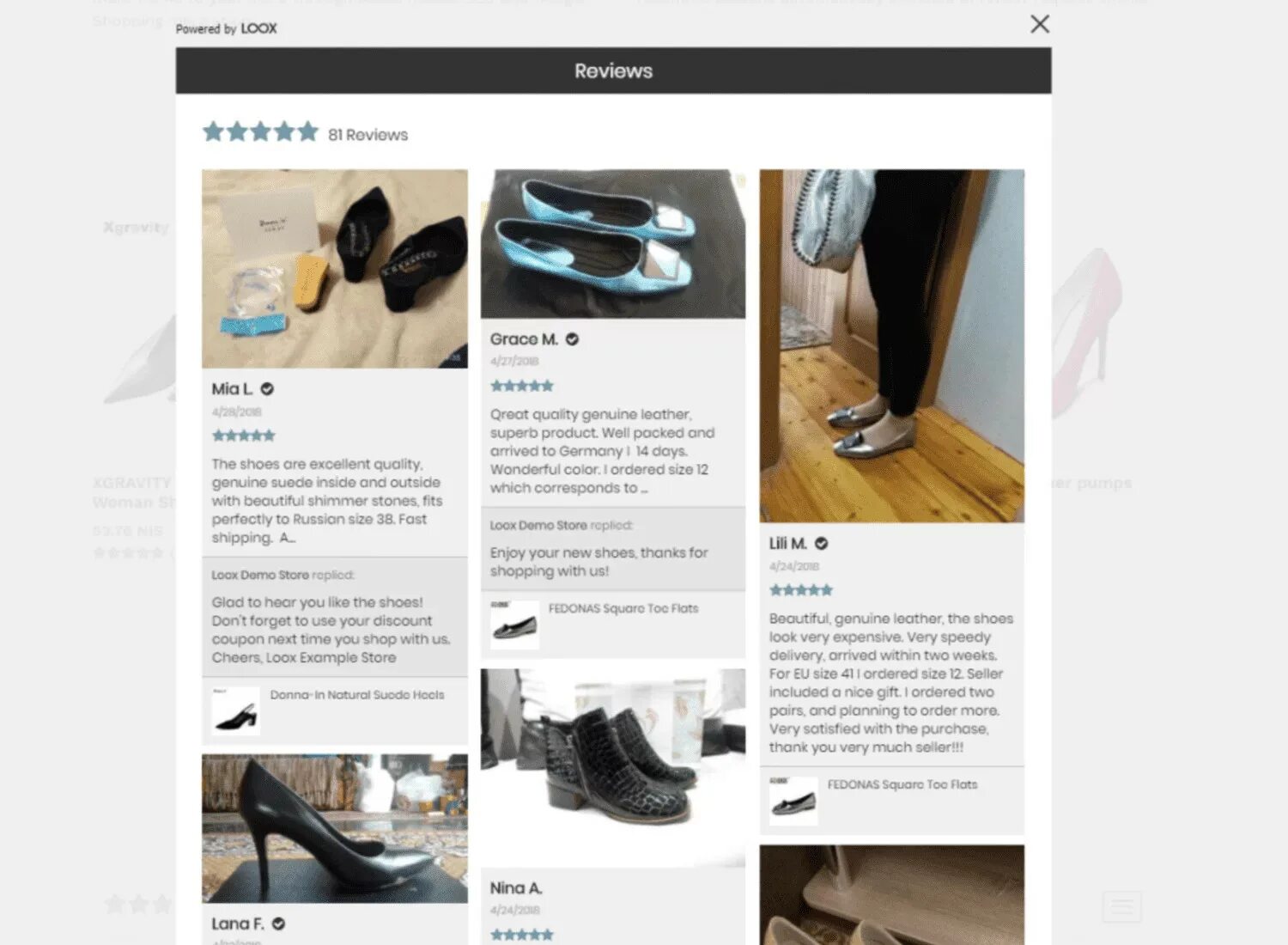Open FEDONAS Square Toe Flats link under Grace's review

[623, 608]
